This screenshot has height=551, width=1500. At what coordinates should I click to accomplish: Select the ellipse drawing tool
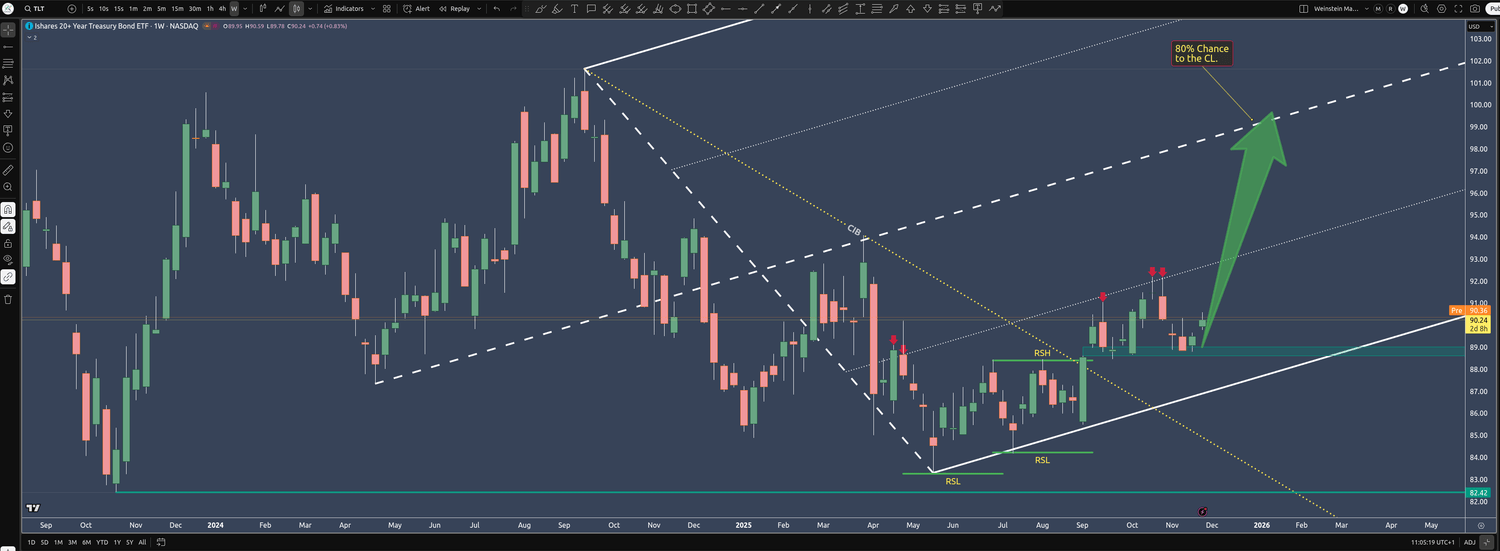pyautogui.click(x=675, y=8)
